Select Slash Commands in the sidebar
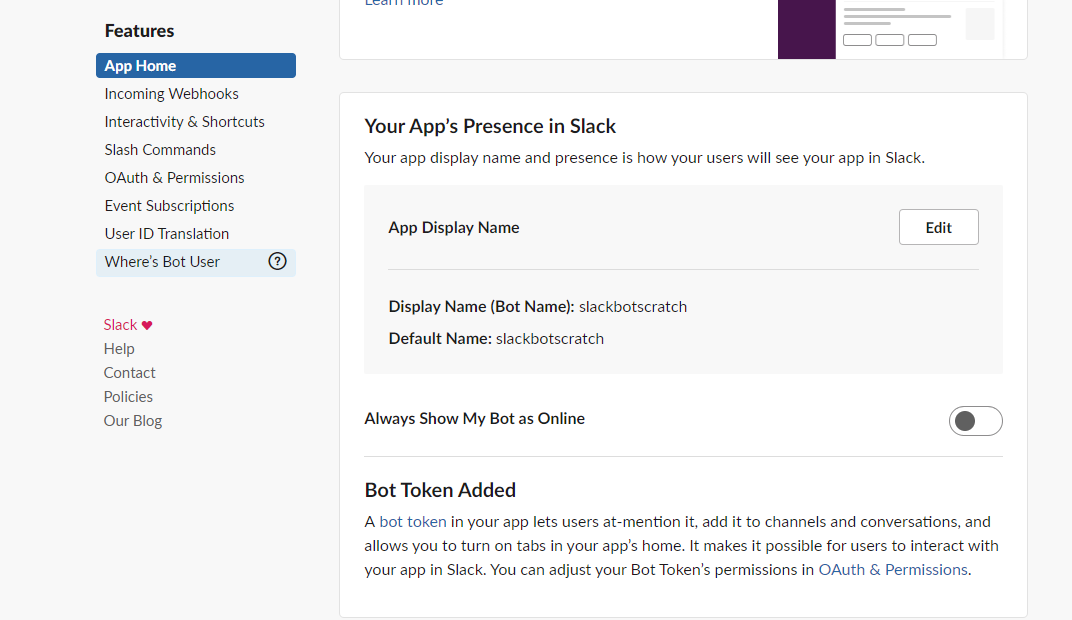1072x620 pixels. [159, 149]
